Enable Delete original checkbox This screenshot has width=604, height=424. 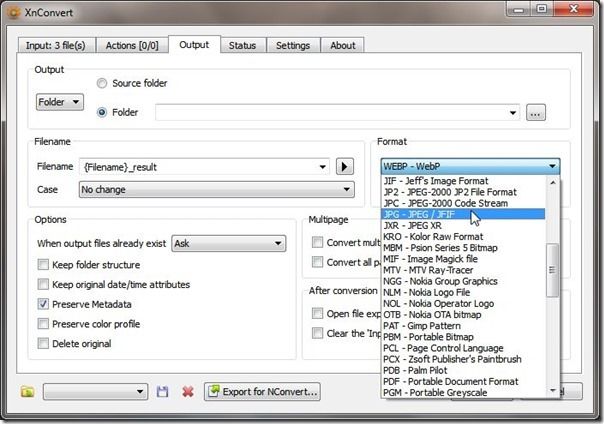tap(43, 343)
